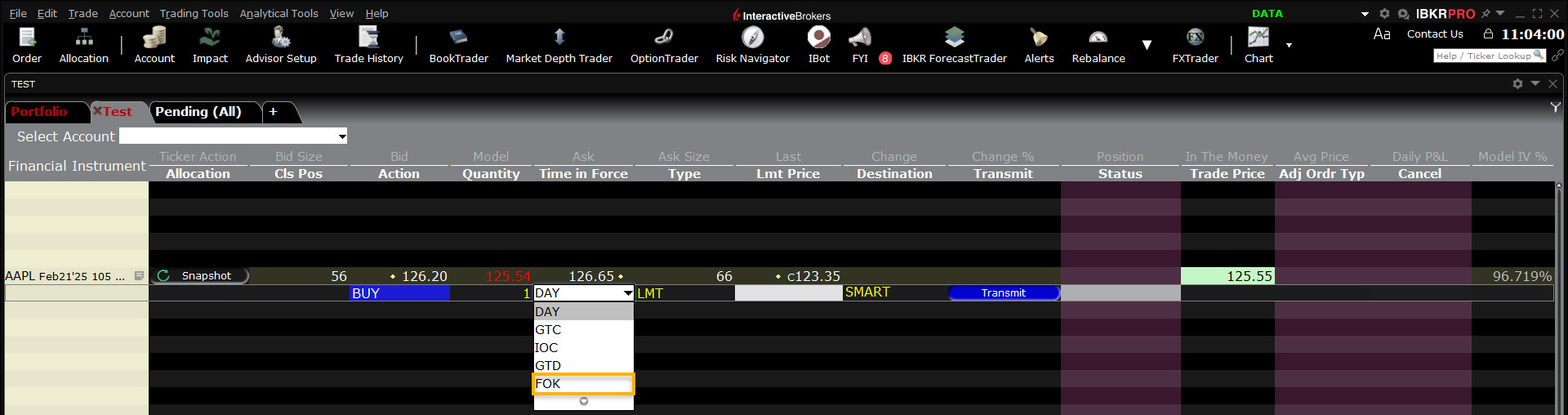The image size is (1568, 415).
Task: Expand the Select Account dropdown
Action: point(342,136)
